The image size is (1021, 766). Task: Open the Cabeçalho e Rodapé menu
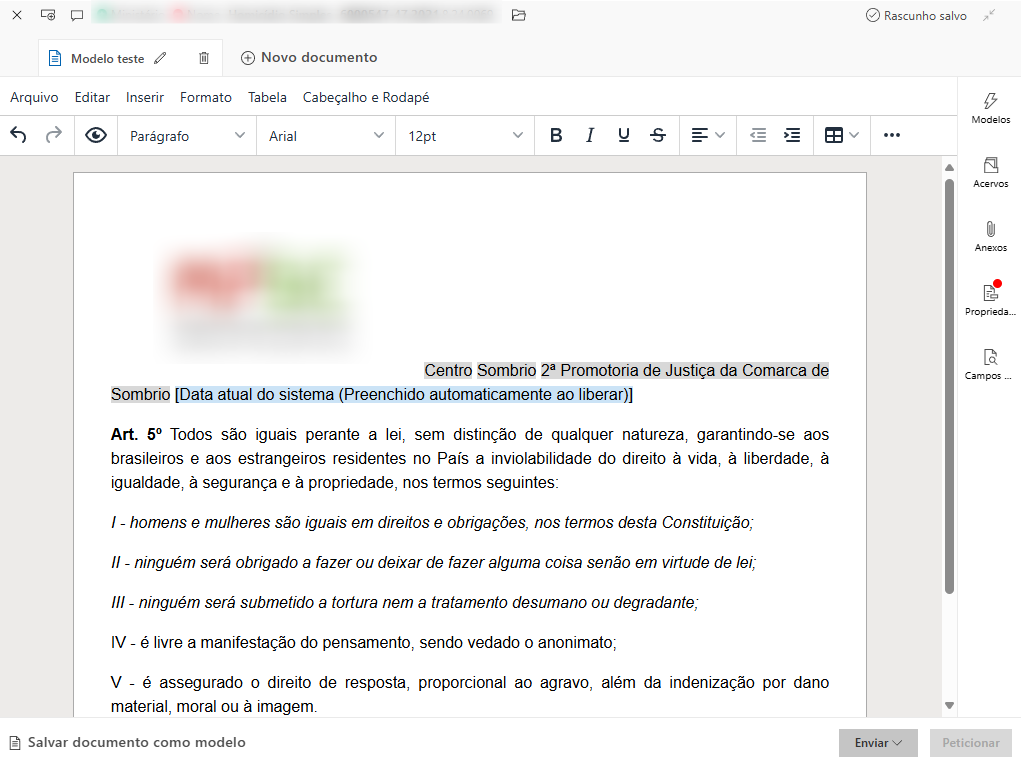pyautogui.click(x=366, y=97)
